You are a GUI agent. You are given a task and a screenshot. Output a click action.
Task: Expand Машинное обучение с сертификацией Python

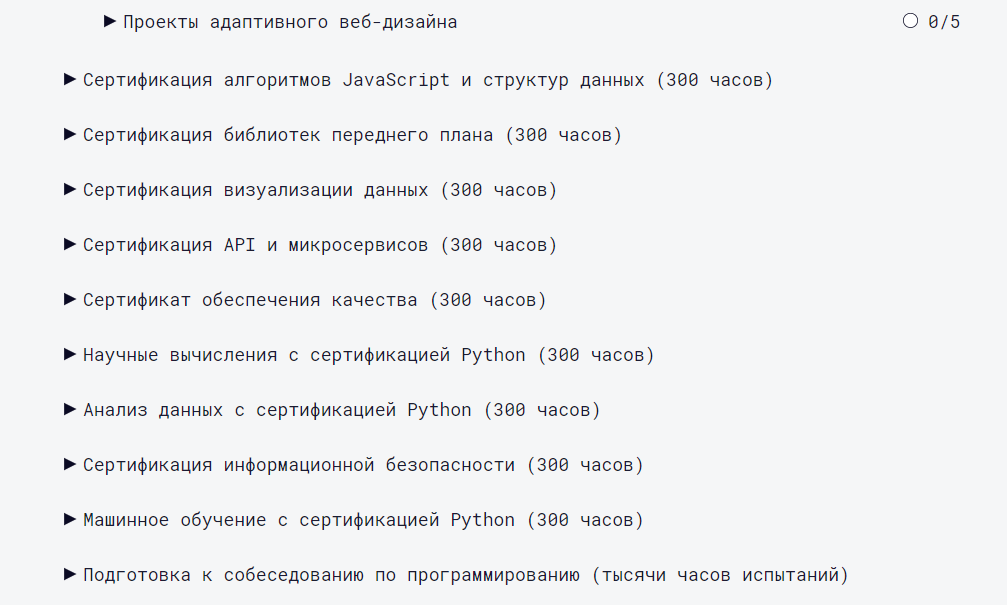point(70,519)
